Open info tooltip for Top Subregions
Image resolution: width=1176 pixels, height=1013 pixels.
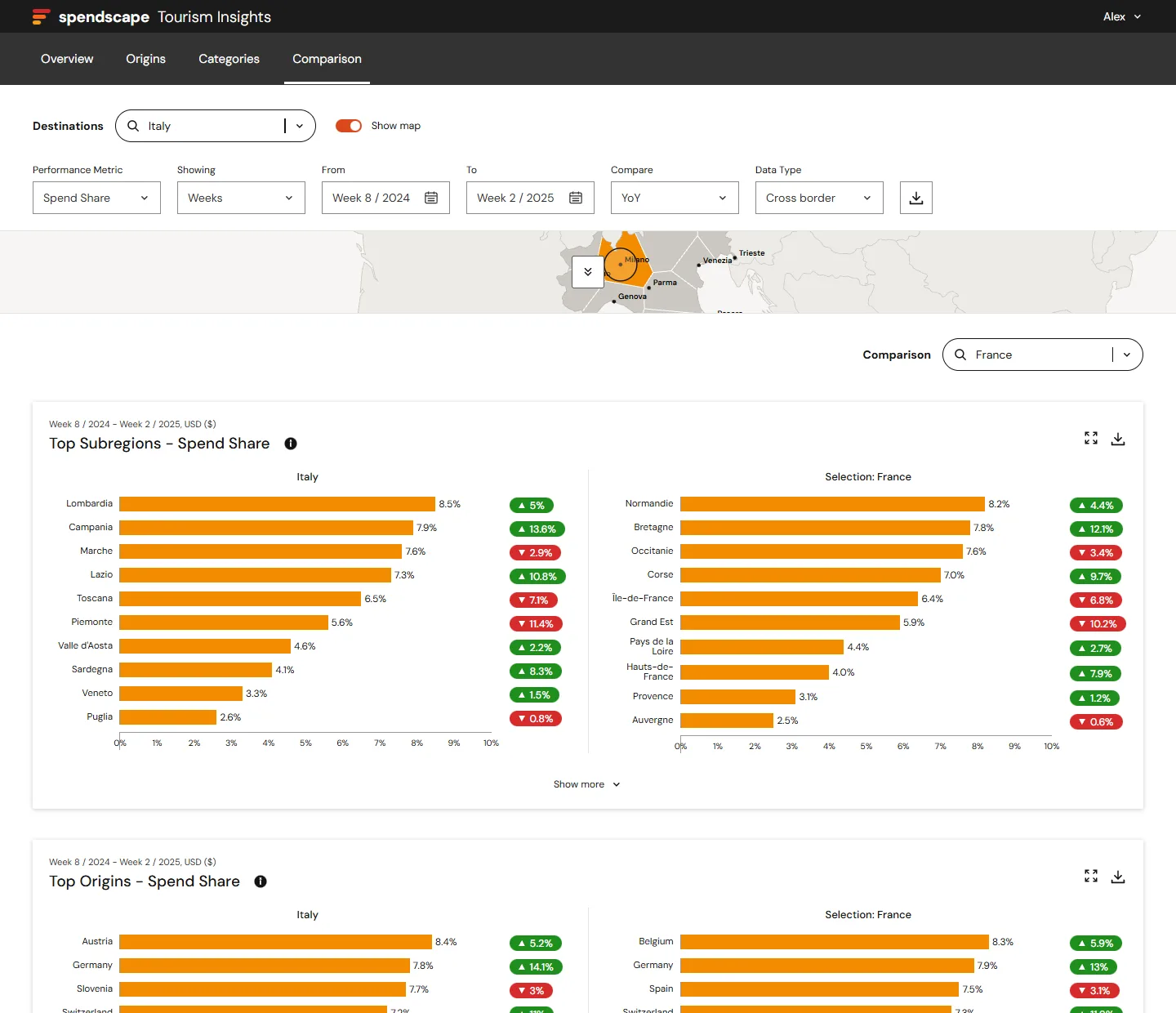(x=291, y=444)
